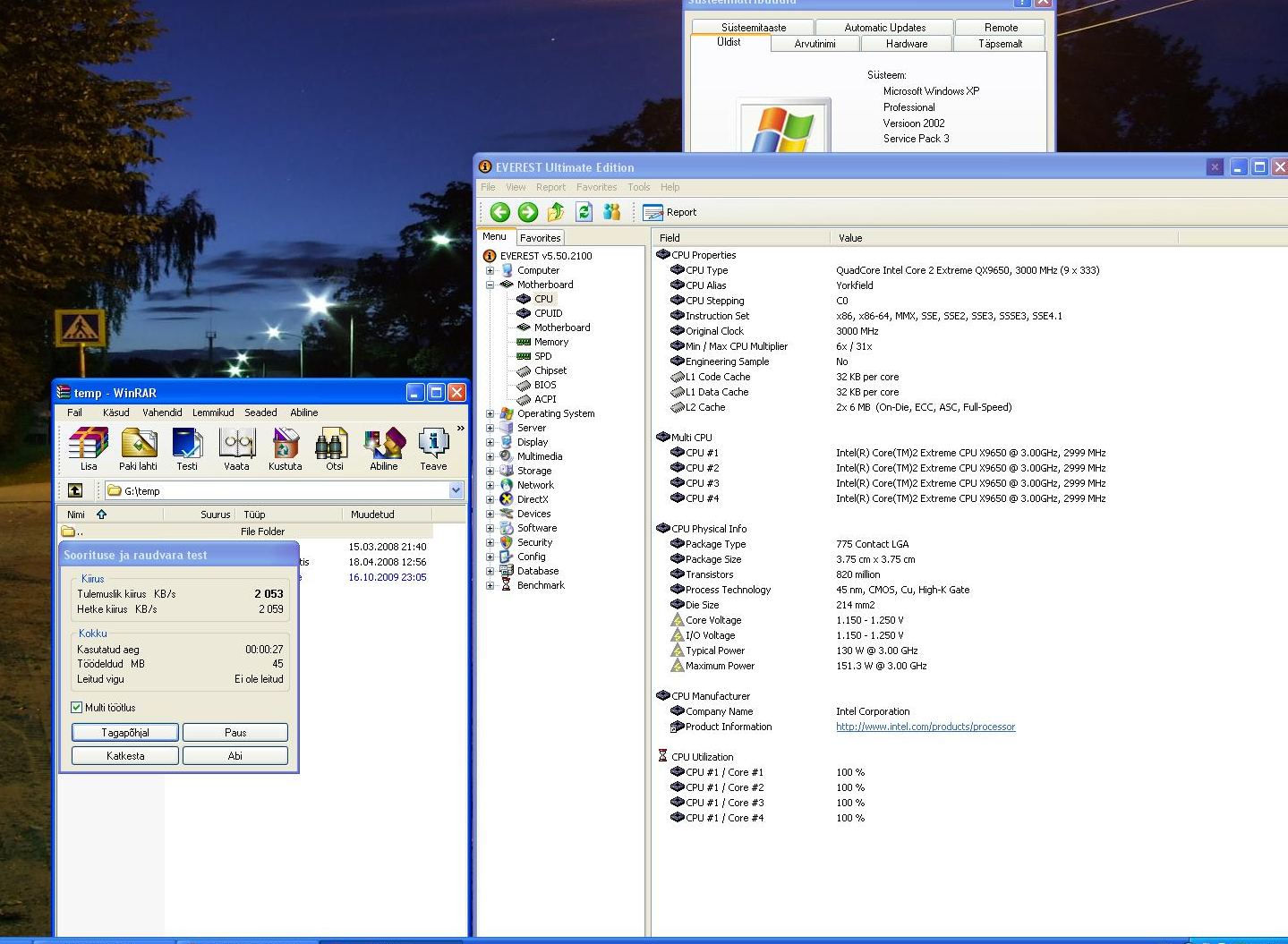Screen dimensions: 1288x944
Task: Open Automatic Updates tab in system properties
Action: pos(885,28)
